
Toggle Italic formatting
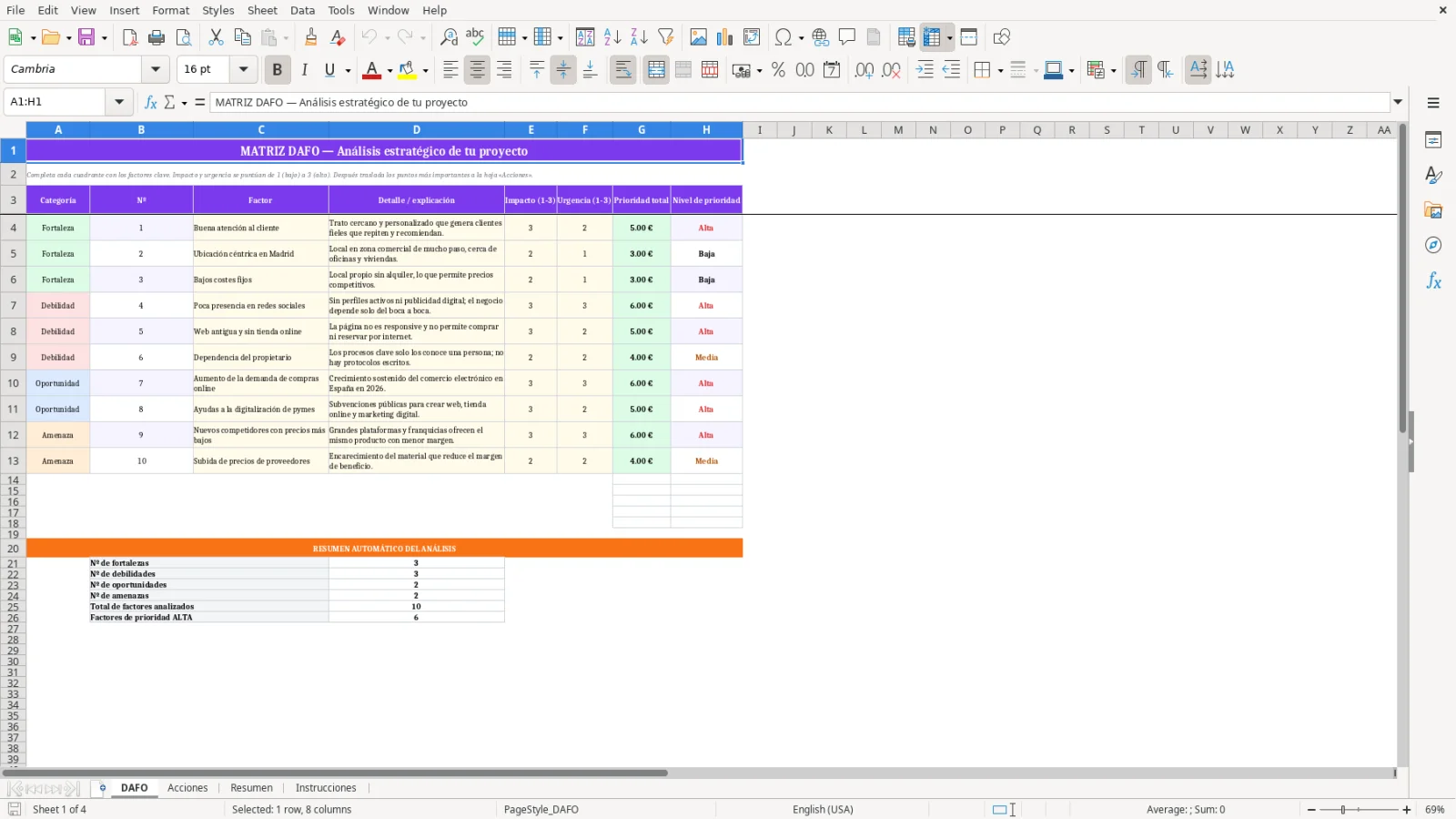(304, 70)
